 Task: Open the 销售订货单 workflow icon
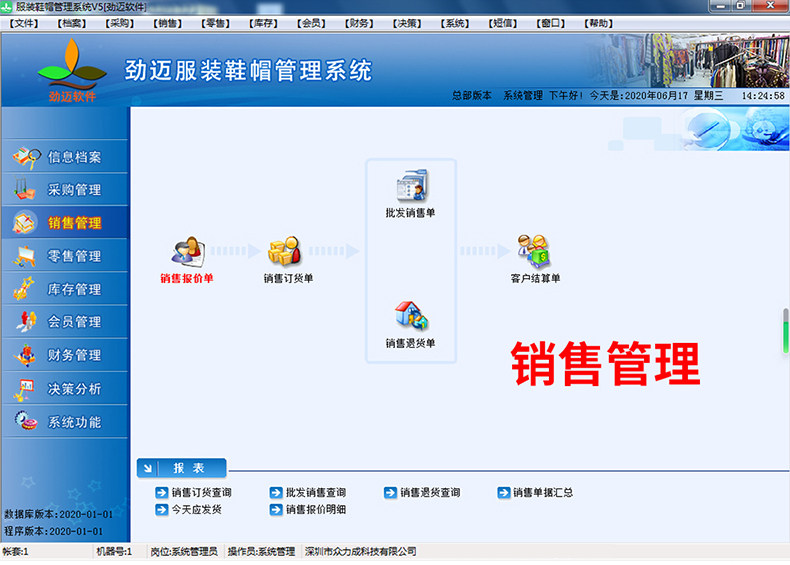coord(285,250)
